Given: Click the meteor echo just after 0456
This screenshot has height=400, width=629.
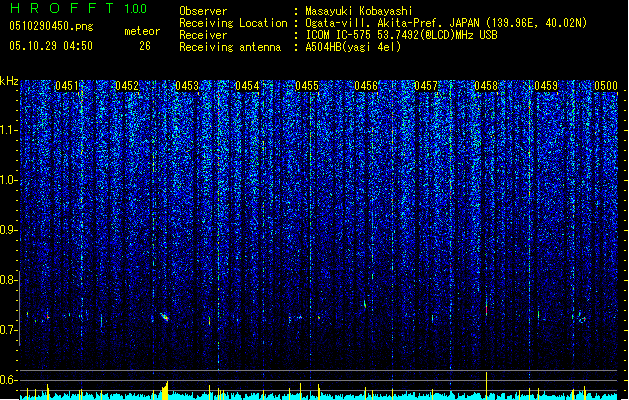Looking at the screenshot, I should click(365, 304).
